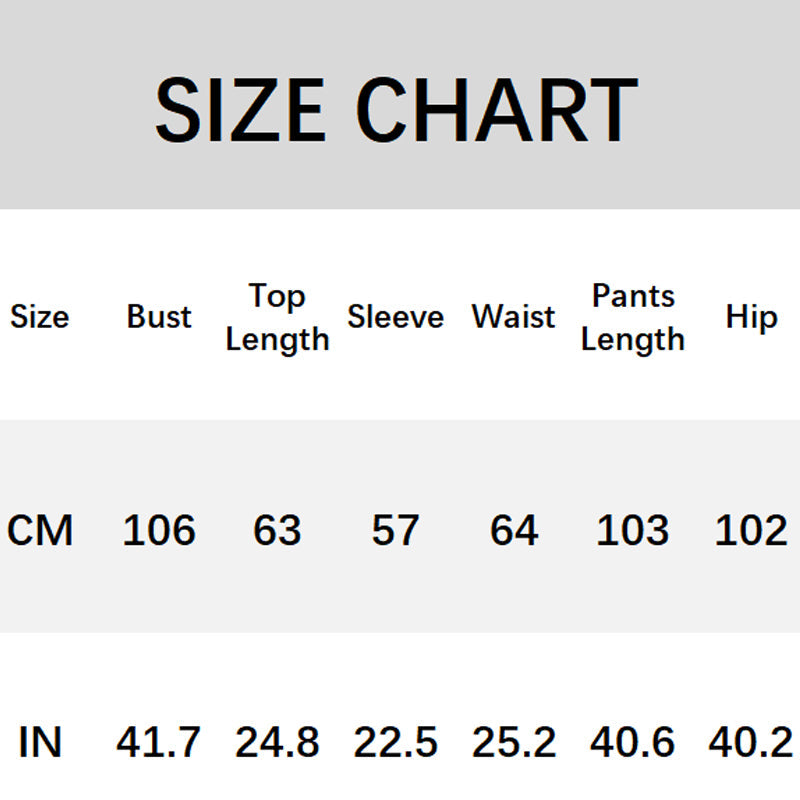The height and width of the screenshot is (800, 800).
Task: Select the IN row label
Action: [x=40, y=742]
